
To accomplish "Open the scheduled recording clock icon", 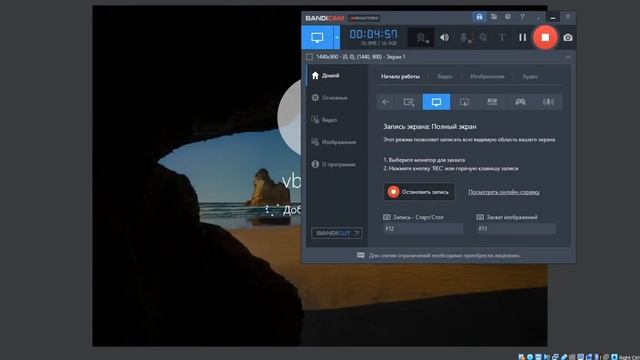I will [508, 17].
